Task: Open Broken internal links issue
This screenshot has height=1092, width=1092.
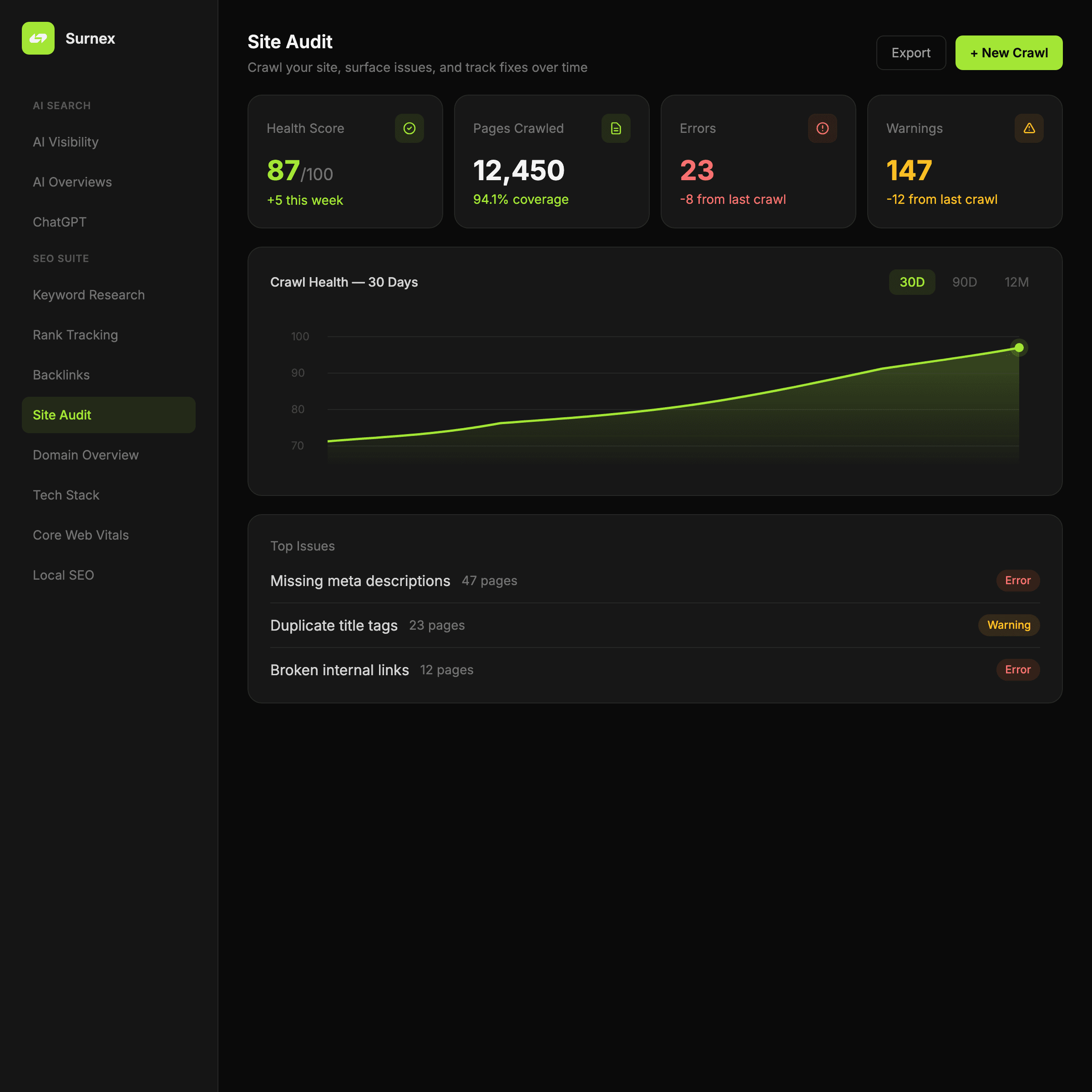Action: (339, 670)
